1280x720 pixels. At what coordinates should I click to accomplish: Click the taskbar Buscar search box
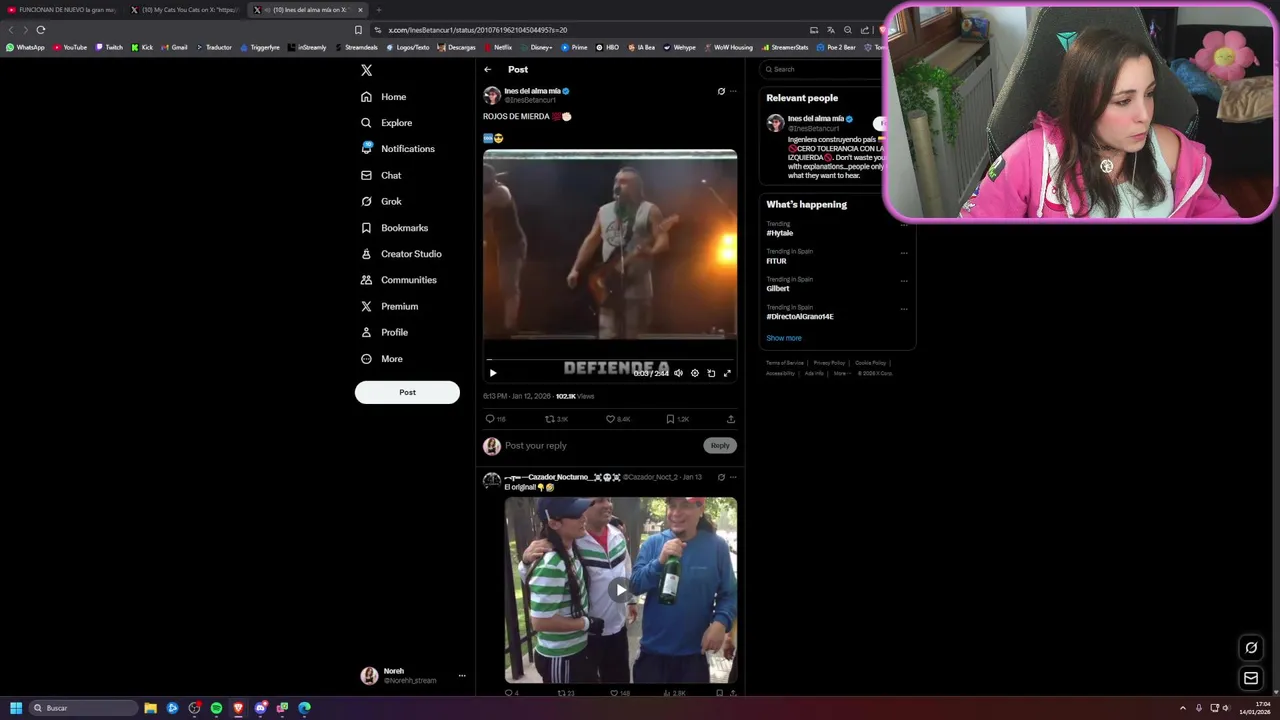pyautogui.click(x=83, y=708)
